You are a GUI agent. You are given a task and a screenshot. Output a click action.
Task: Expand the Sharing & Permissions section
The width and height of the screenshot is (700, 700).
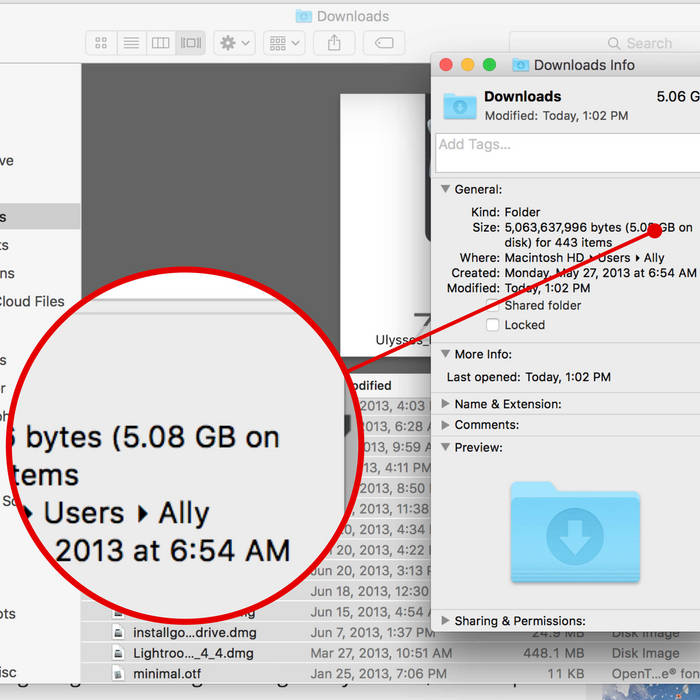[x=445, y=621]
